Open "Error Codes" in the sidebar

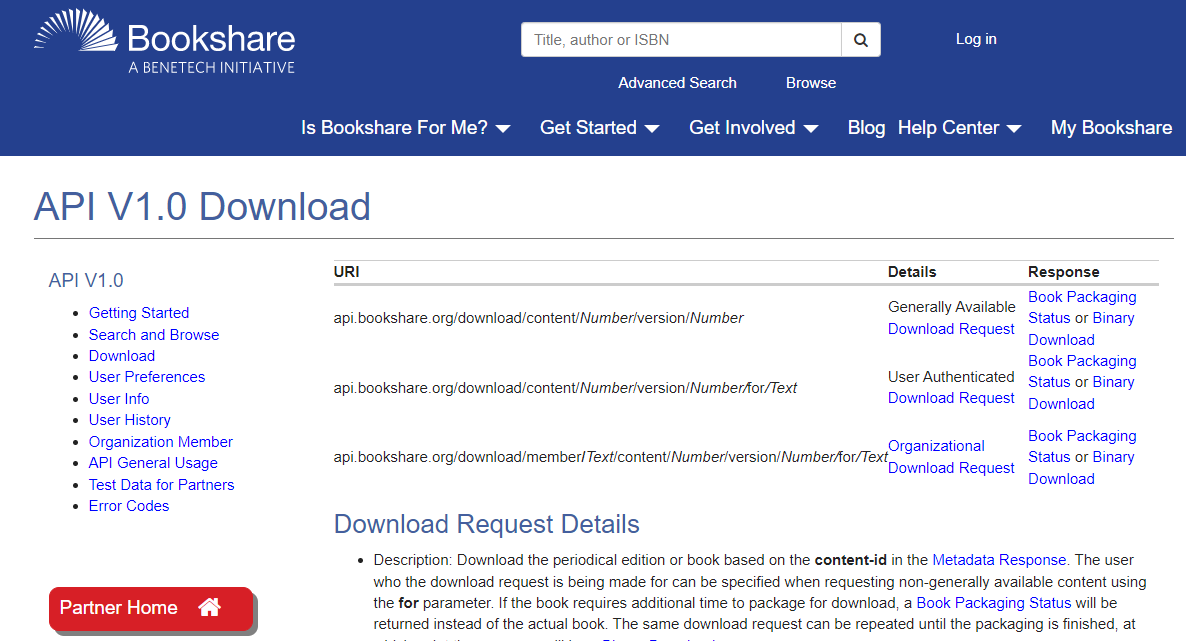click(128, 506)
